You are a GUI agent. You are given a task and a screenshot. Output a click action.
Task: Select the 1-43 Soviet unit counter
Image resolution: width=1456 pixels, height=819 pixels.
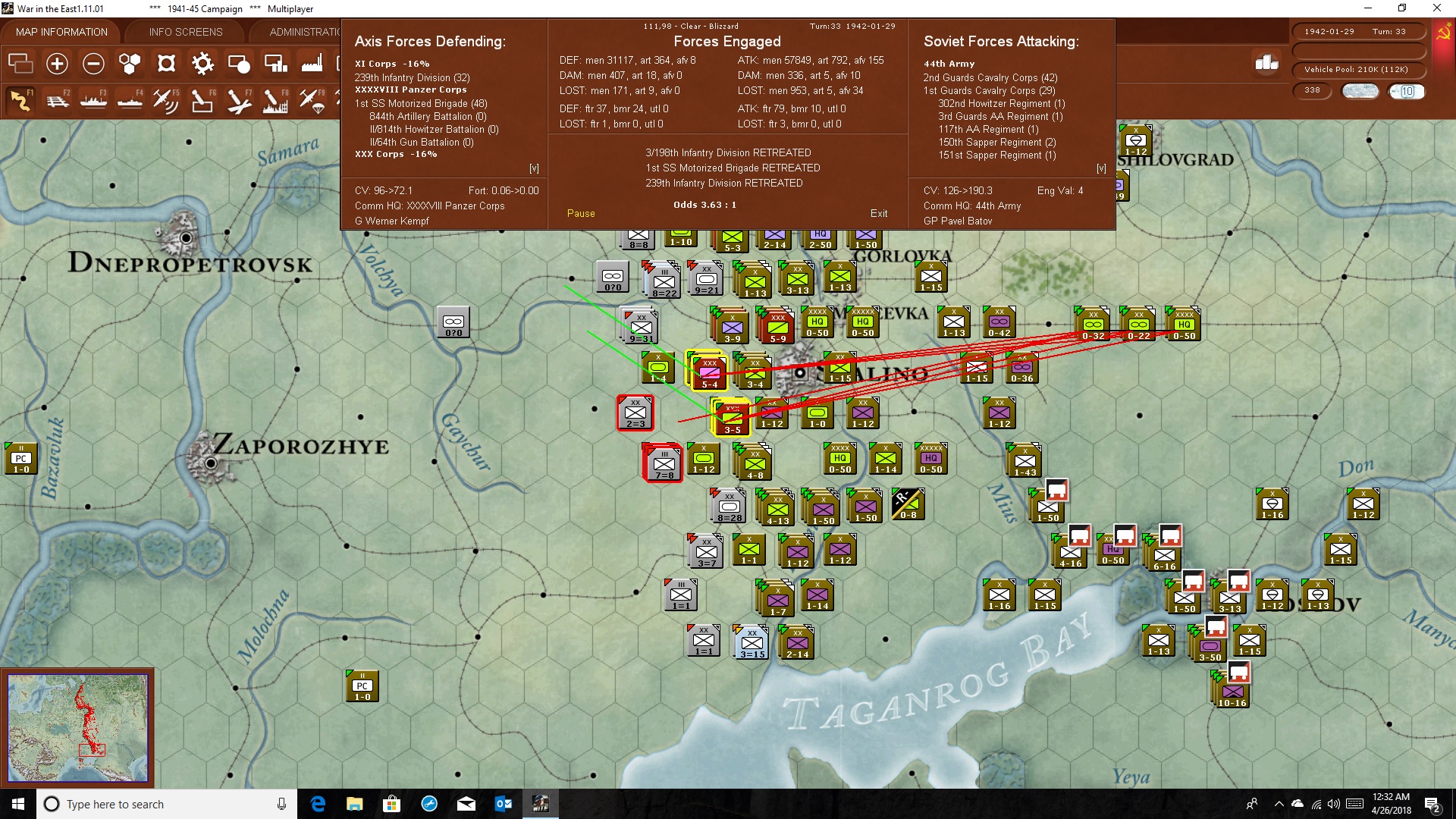1025,461
